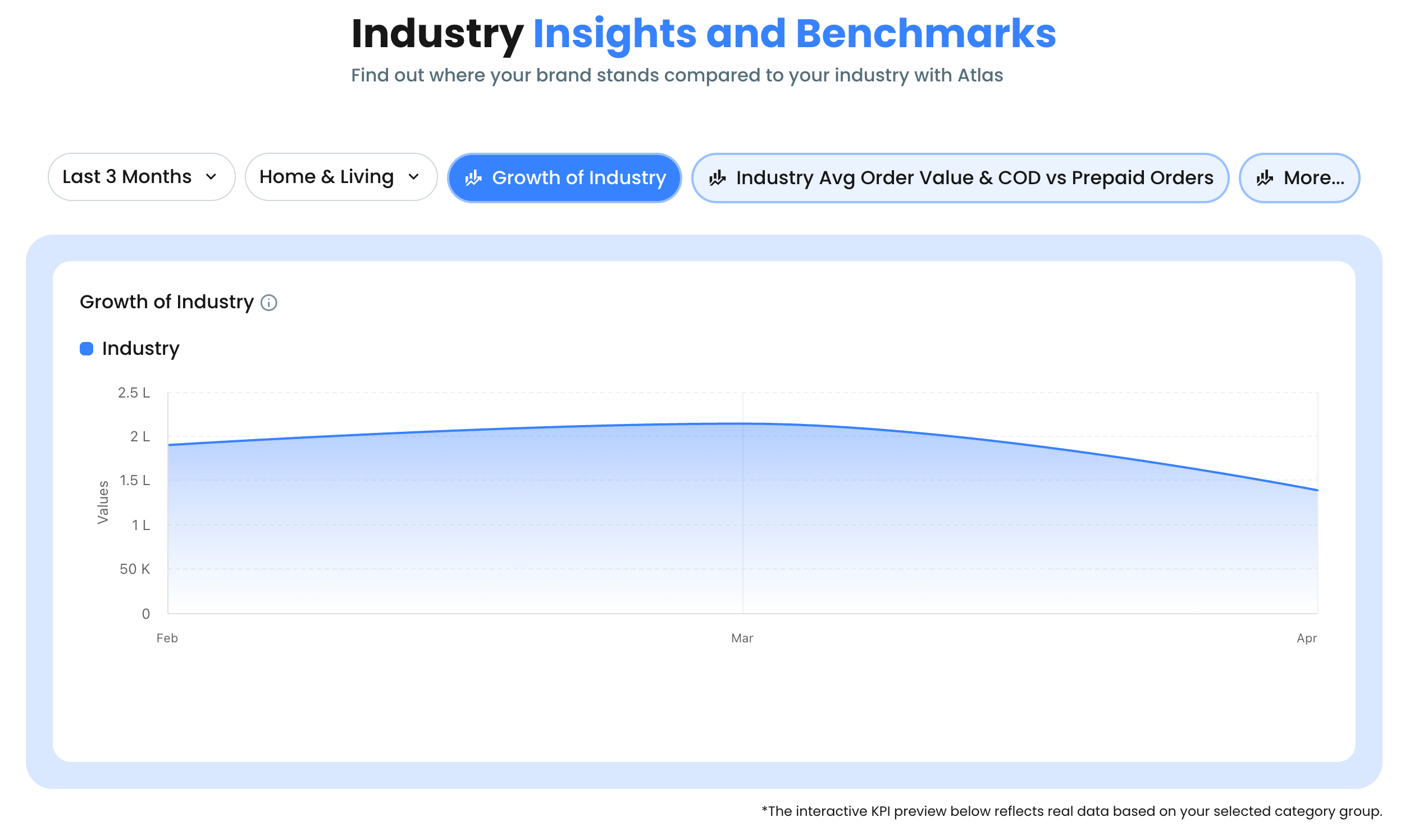Toggle the Industry legend label
Screen dimensions: 1405x840
(x=140, y=349)
